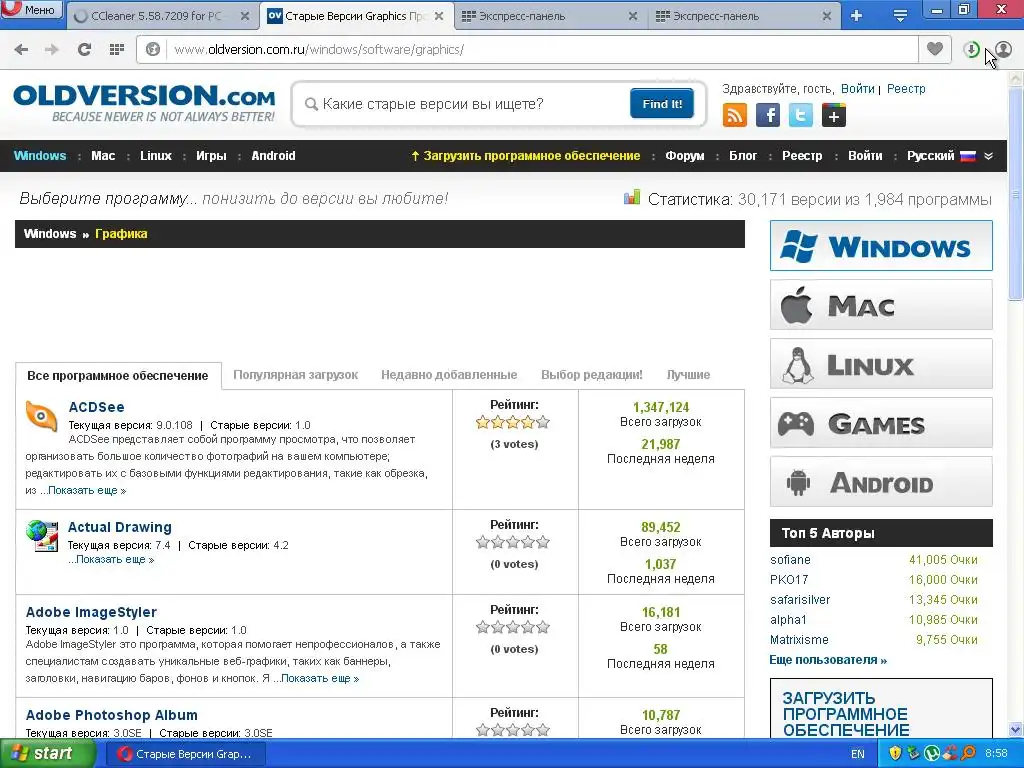Select the Выбор редакции! tab

(592, 375)
